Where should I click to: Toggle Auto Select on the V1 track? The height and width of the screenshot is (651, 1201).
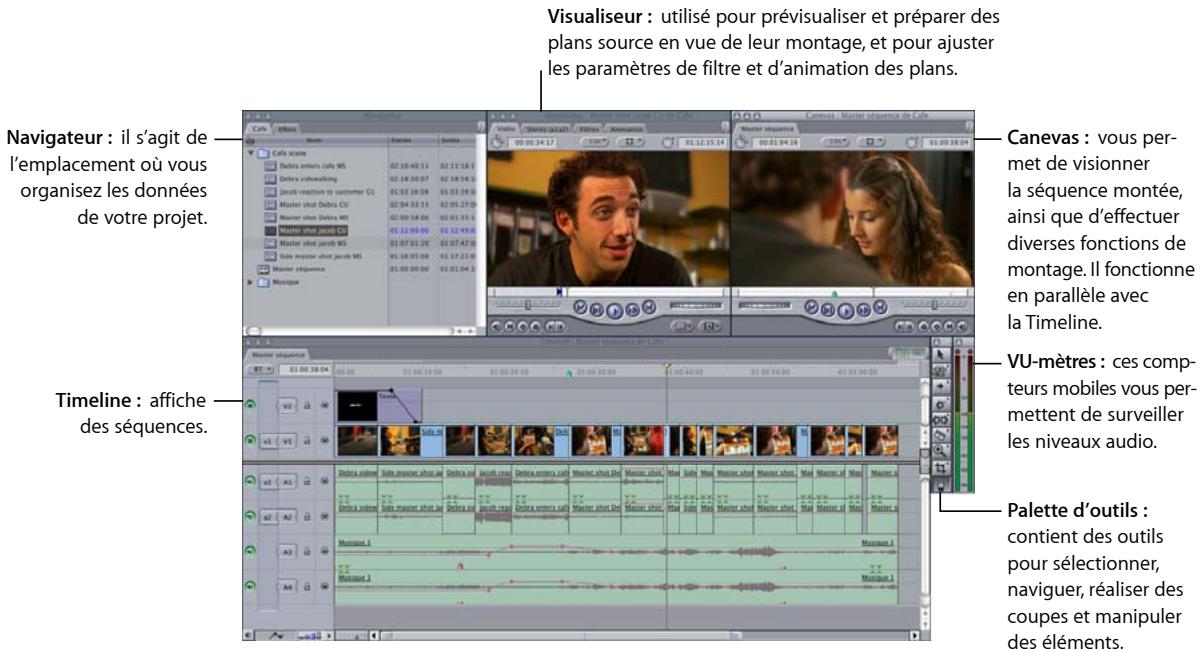[x=325, y=441]
